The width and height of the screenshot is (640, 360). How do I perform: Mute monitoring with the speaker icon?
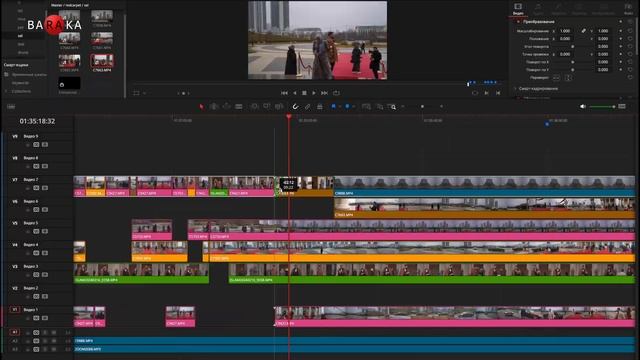pyautogui.click(x=583, y=107)
